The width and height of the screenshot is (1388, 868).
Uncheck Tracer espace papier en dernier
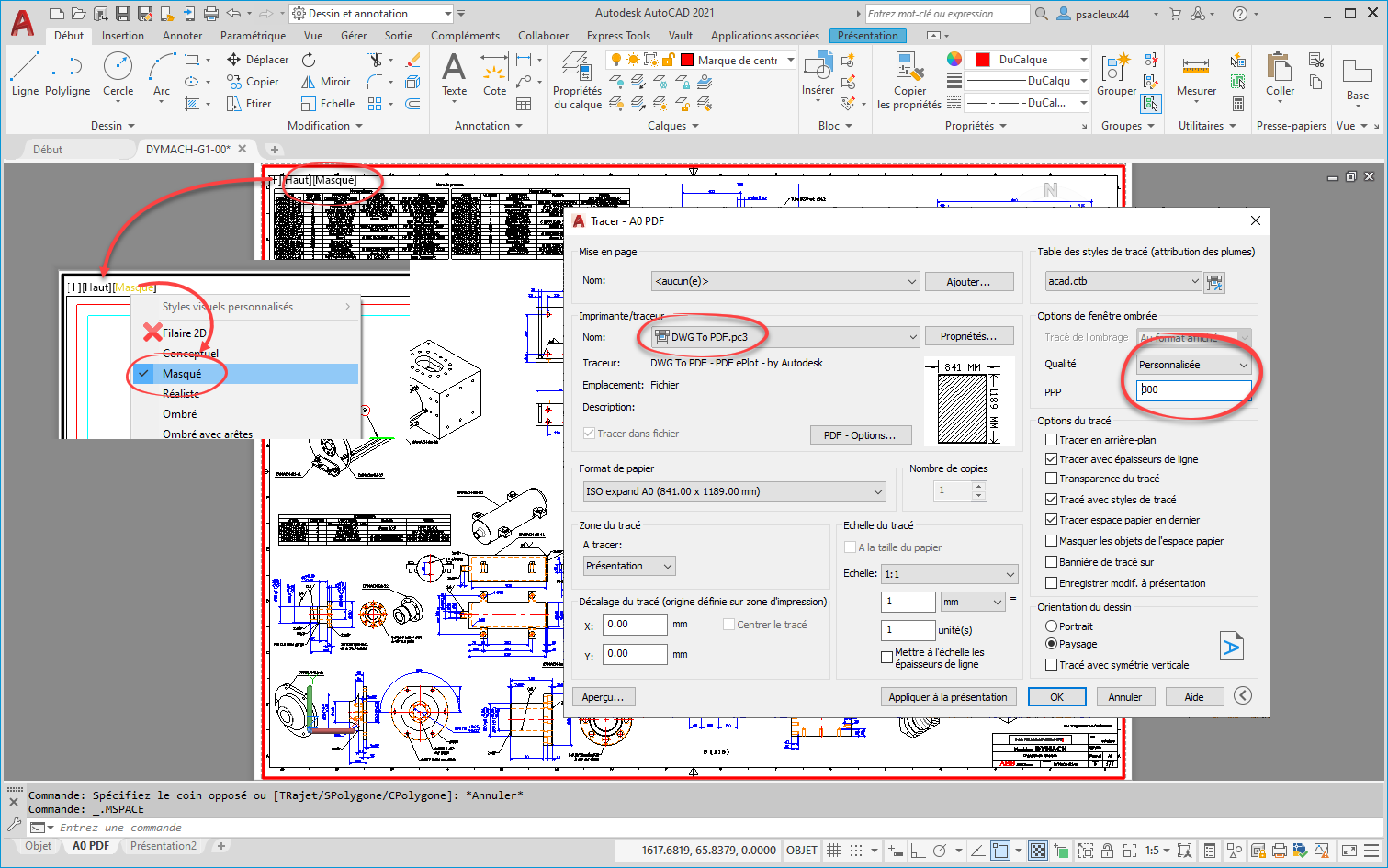click(x=1051, y=520)
